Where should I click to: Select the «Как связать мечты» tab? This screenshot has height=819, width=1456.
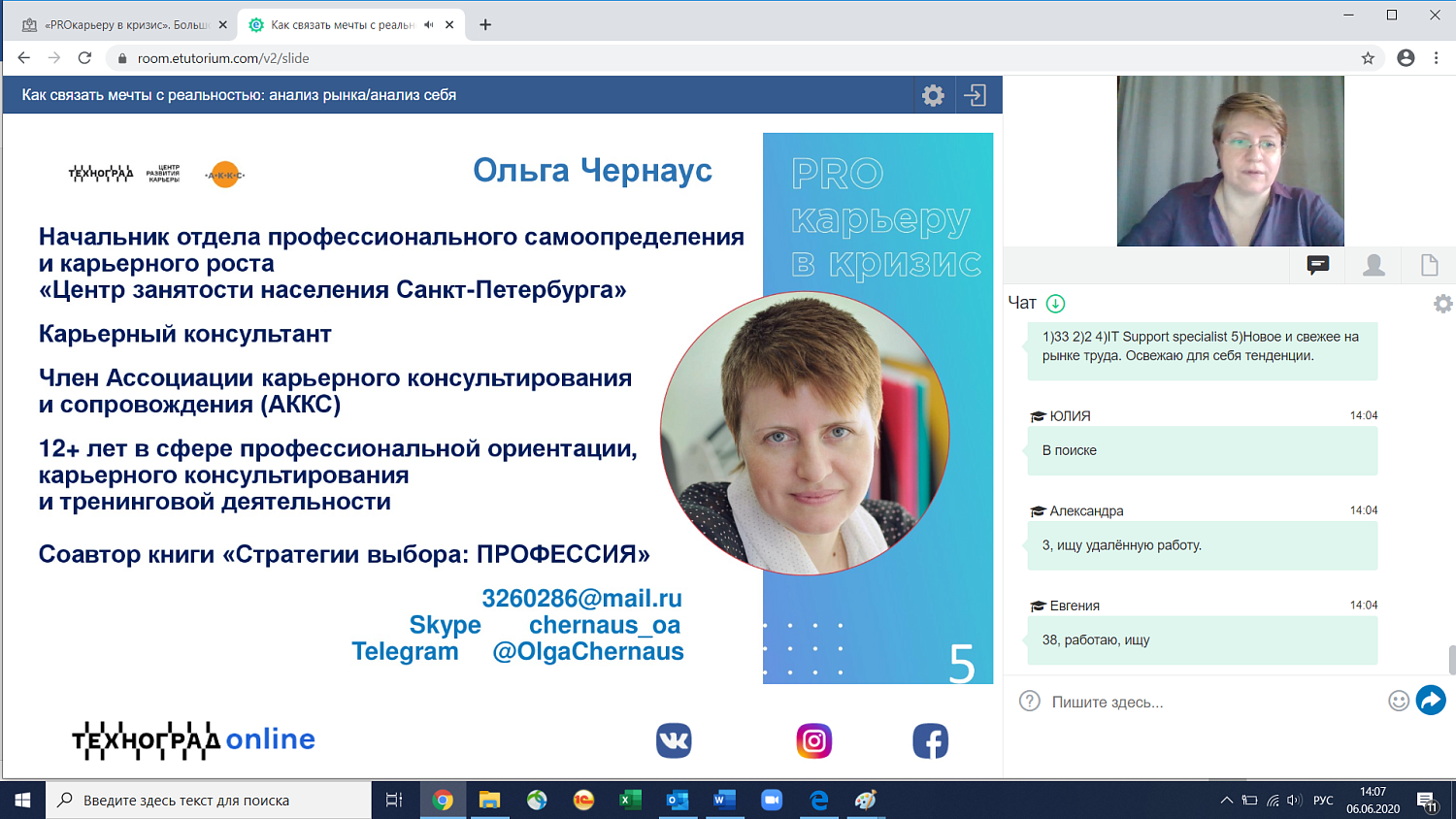(x=351, y=25)
